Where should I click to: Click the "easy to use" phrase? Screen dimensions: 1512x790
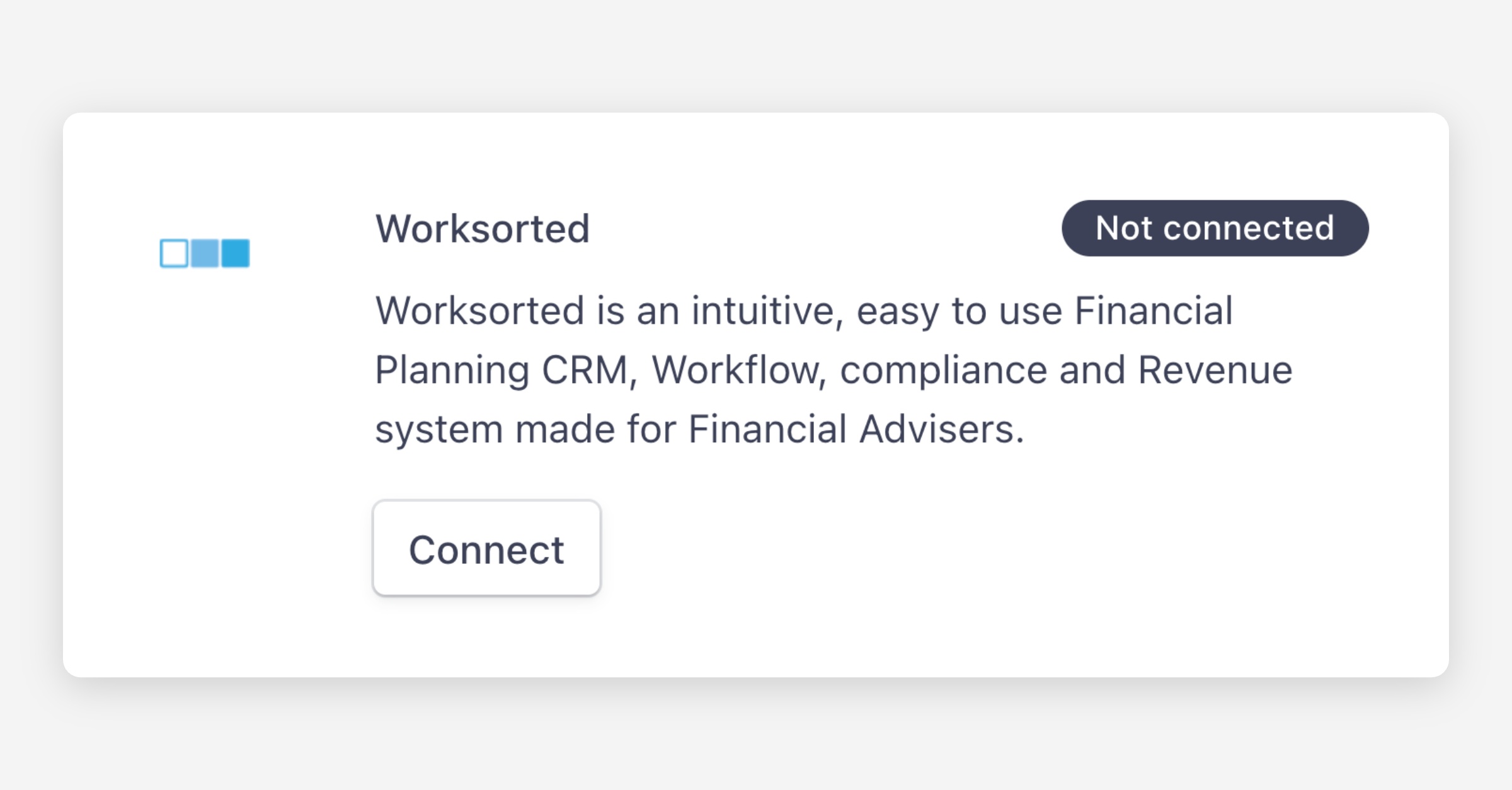pos(959,311)
